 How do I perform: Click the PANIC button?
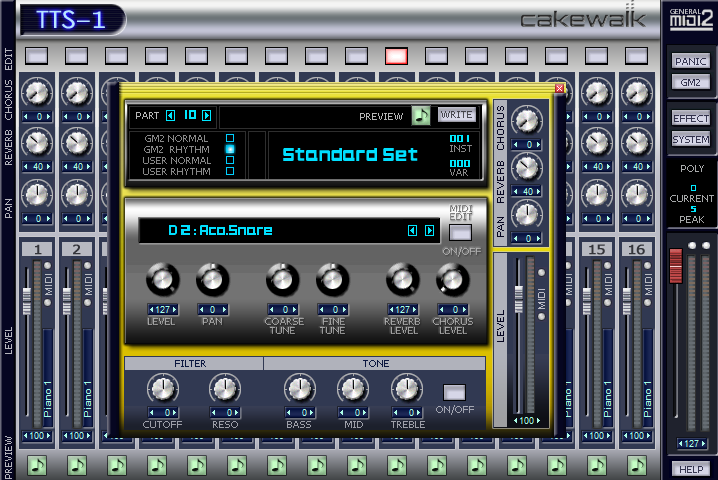point(691,61)
